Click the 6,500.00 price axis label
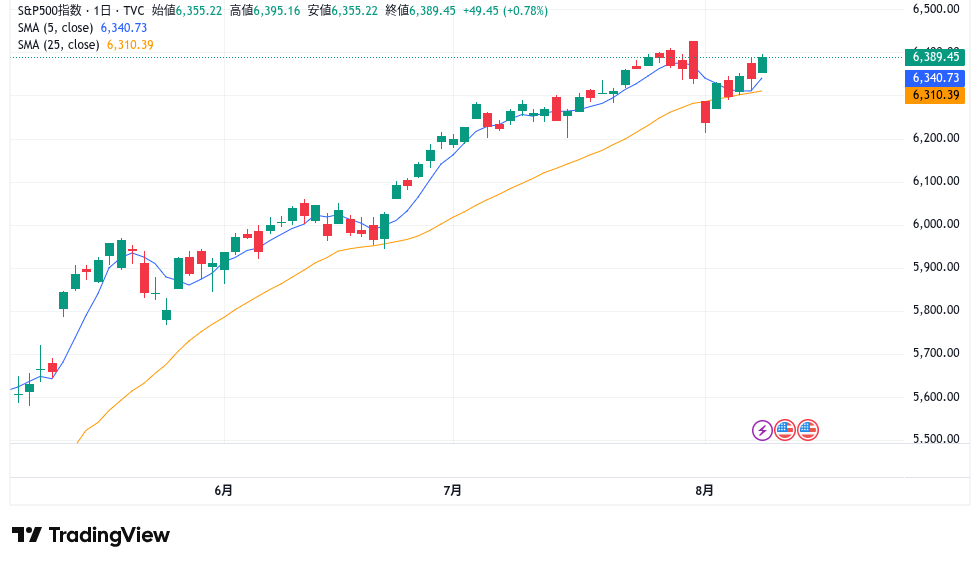The image size is (980, 565). (936, 9)
